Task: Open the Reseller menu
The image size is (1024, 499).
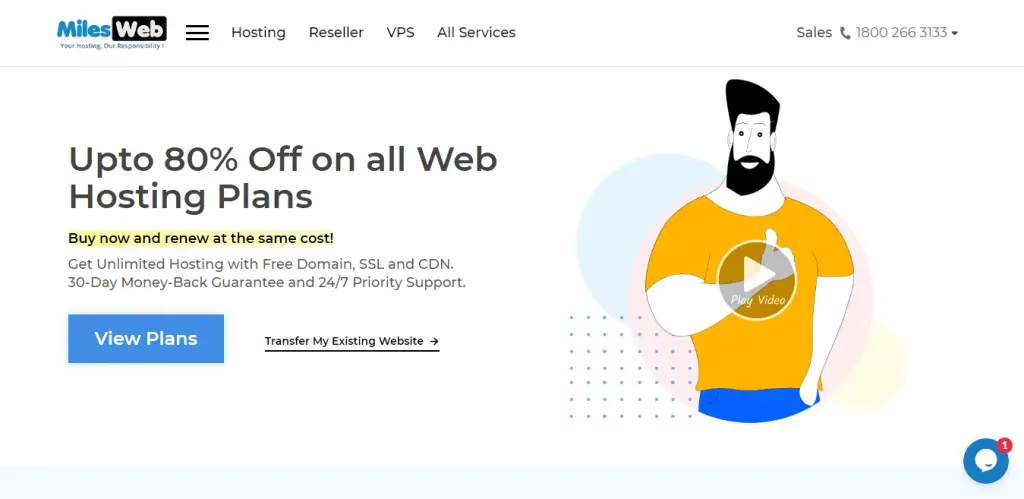Action: click(x=336, y=33)
